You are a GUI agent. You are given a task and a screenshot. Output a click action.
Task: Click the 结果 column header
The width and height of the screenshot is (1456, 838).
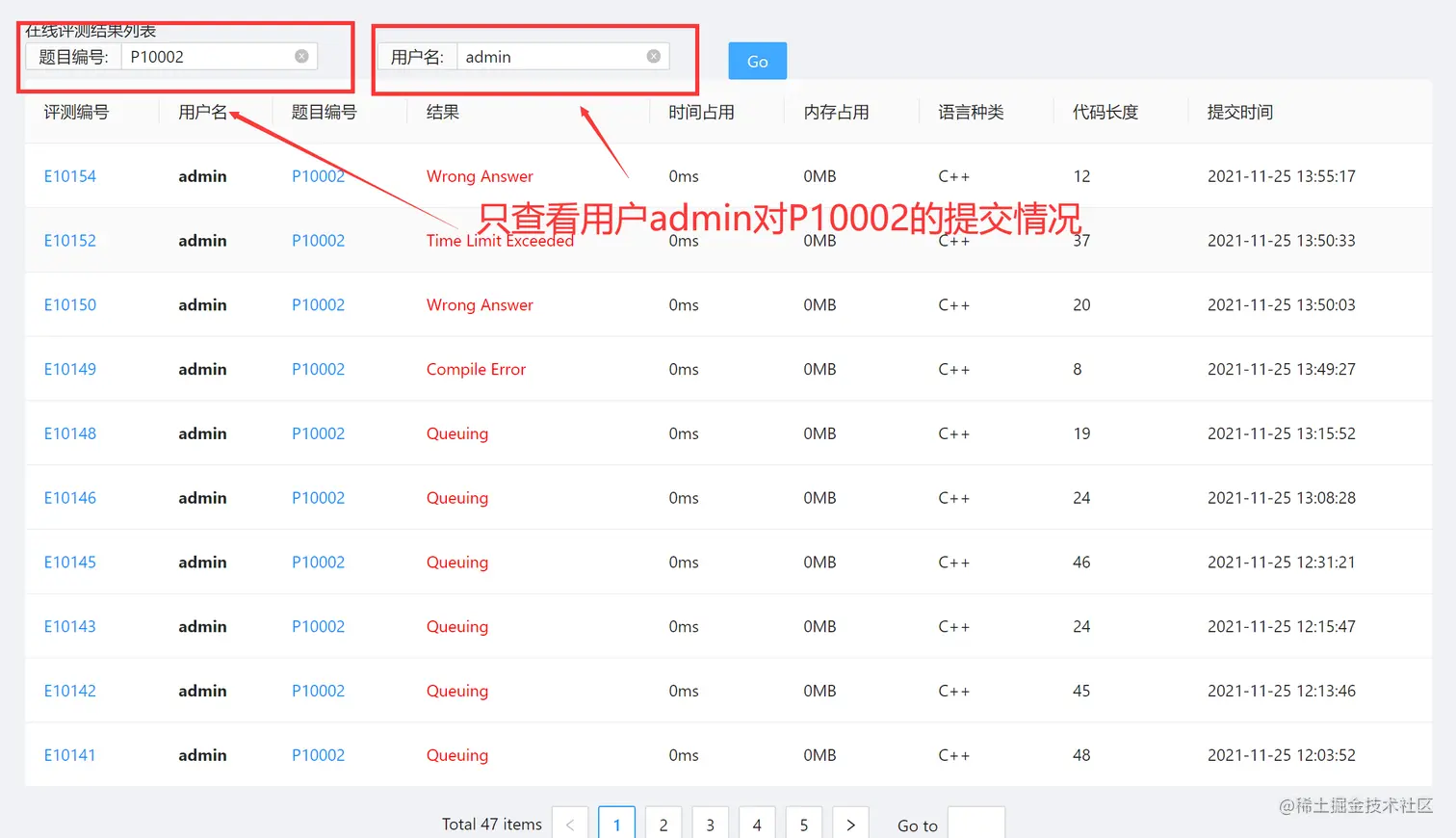tap(443, 113)
